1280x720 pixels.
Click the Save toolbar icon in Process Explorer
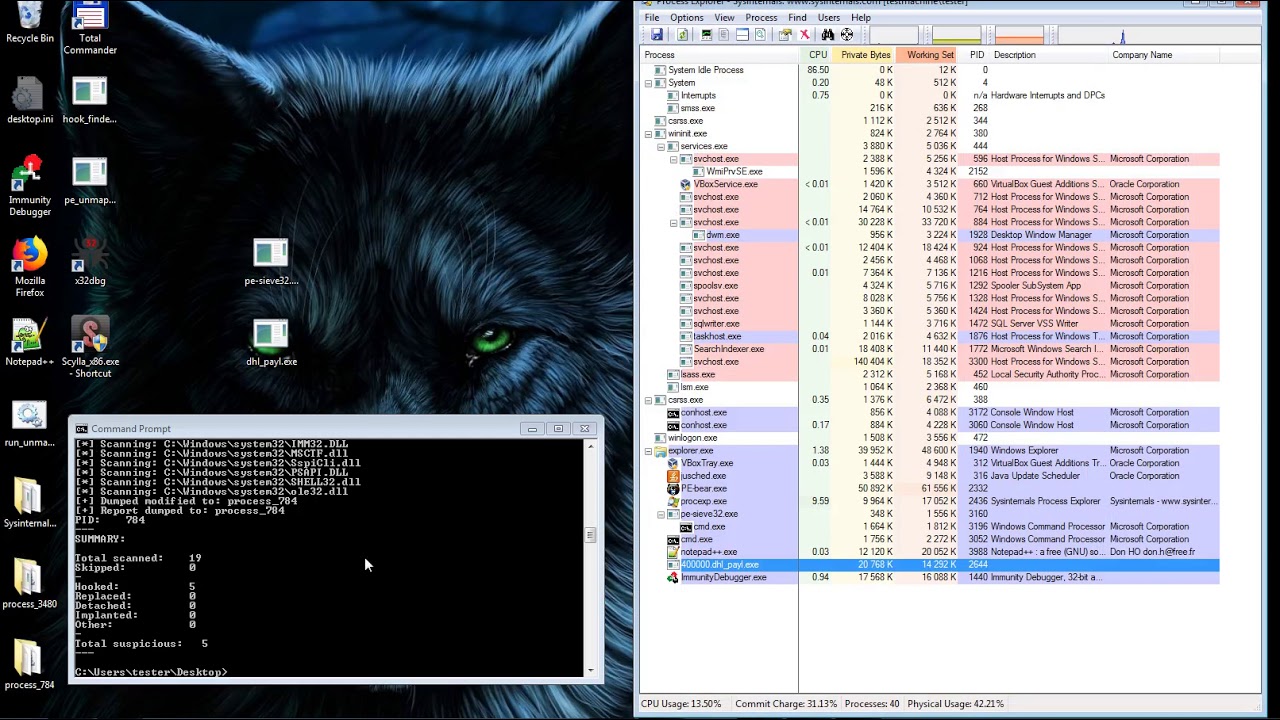coord(657,35)
